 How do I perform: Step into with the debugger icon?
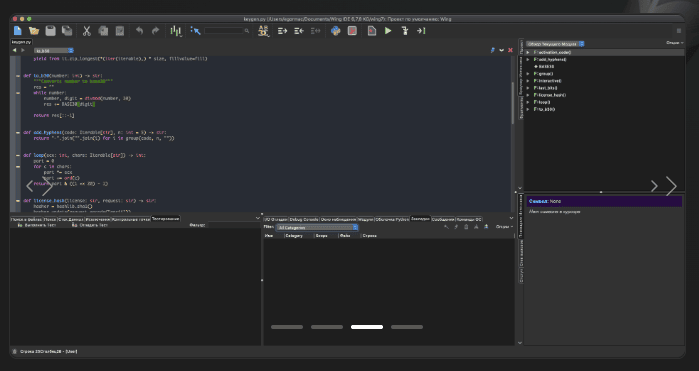point(405,31)
